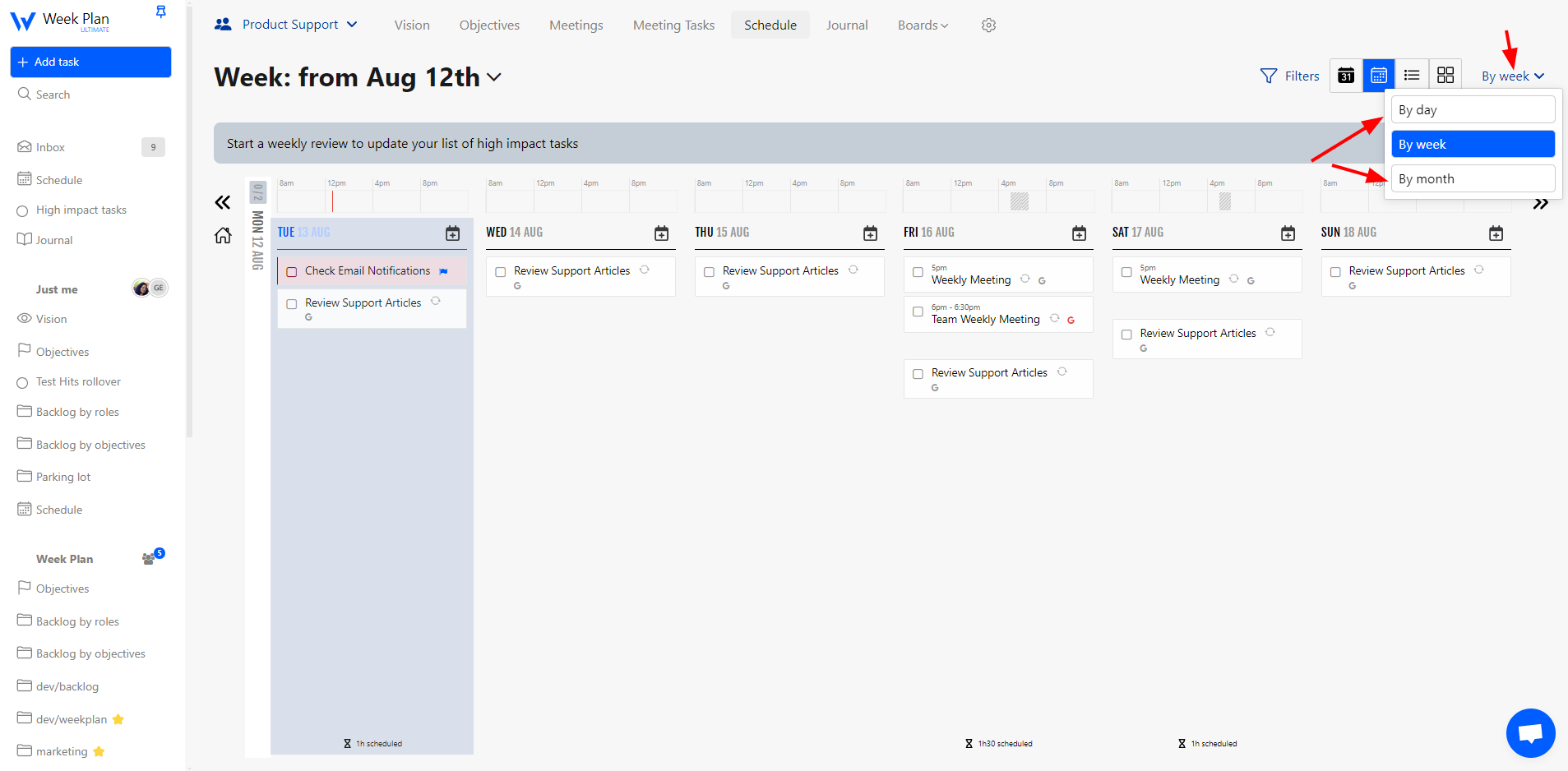
Task: Click Saturday's shaded timeline block
Action: [1224, 201]
